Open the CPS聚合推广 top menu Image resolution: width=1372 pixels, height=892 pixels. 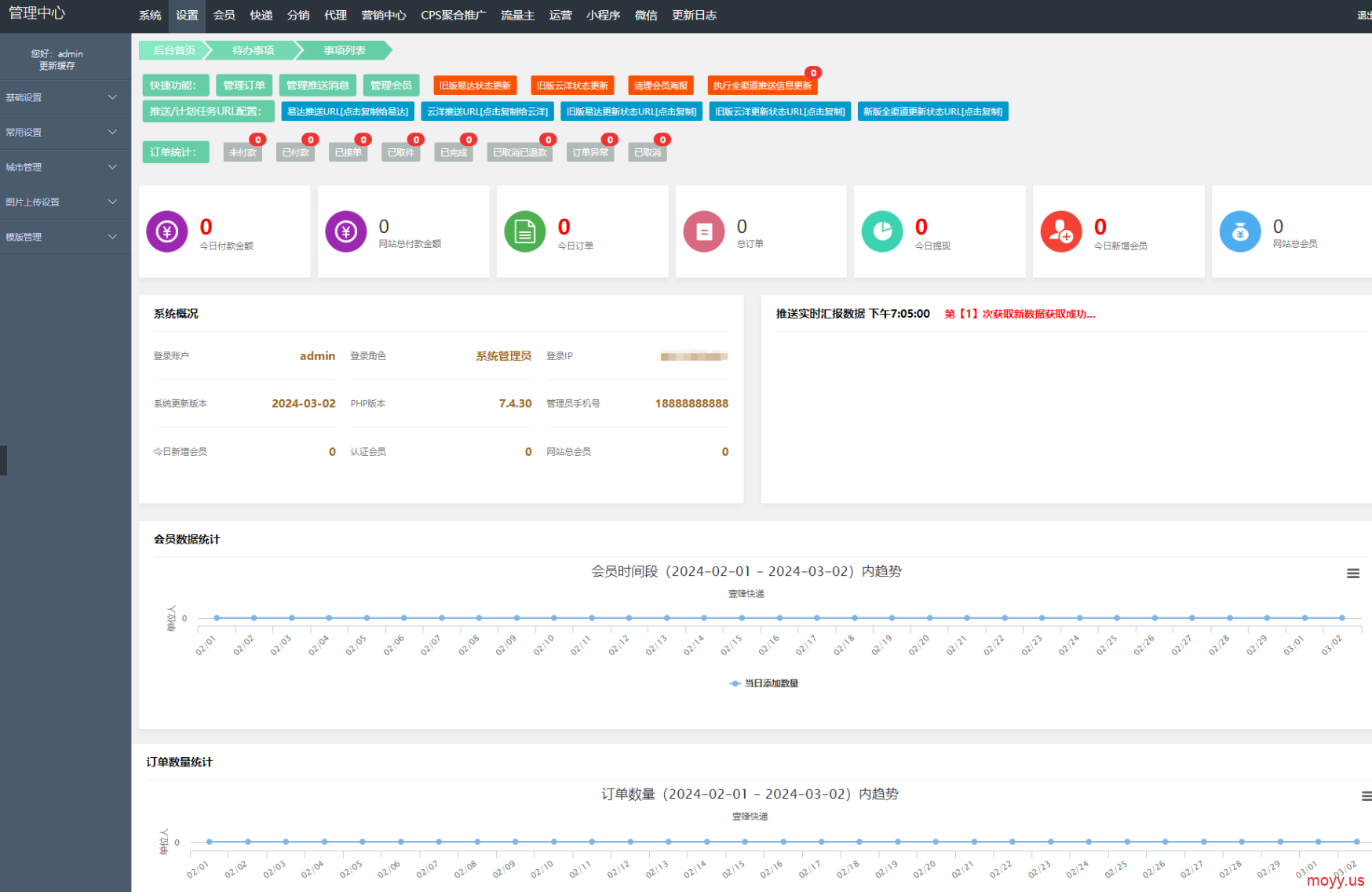click(454, 16)
